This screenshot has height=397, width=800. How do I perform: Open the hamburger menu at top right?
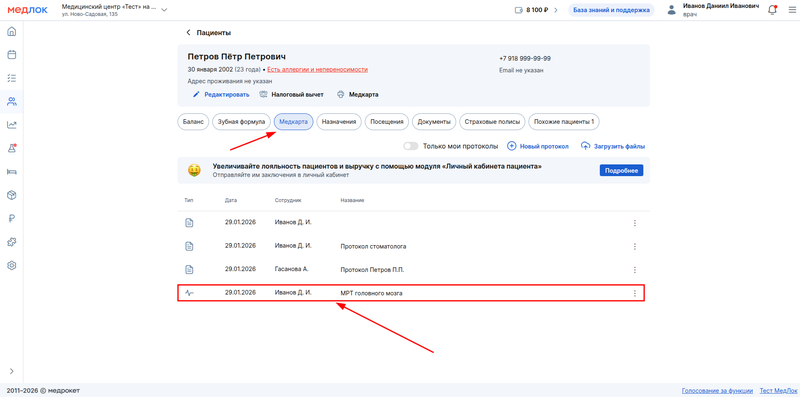(791, 10)
